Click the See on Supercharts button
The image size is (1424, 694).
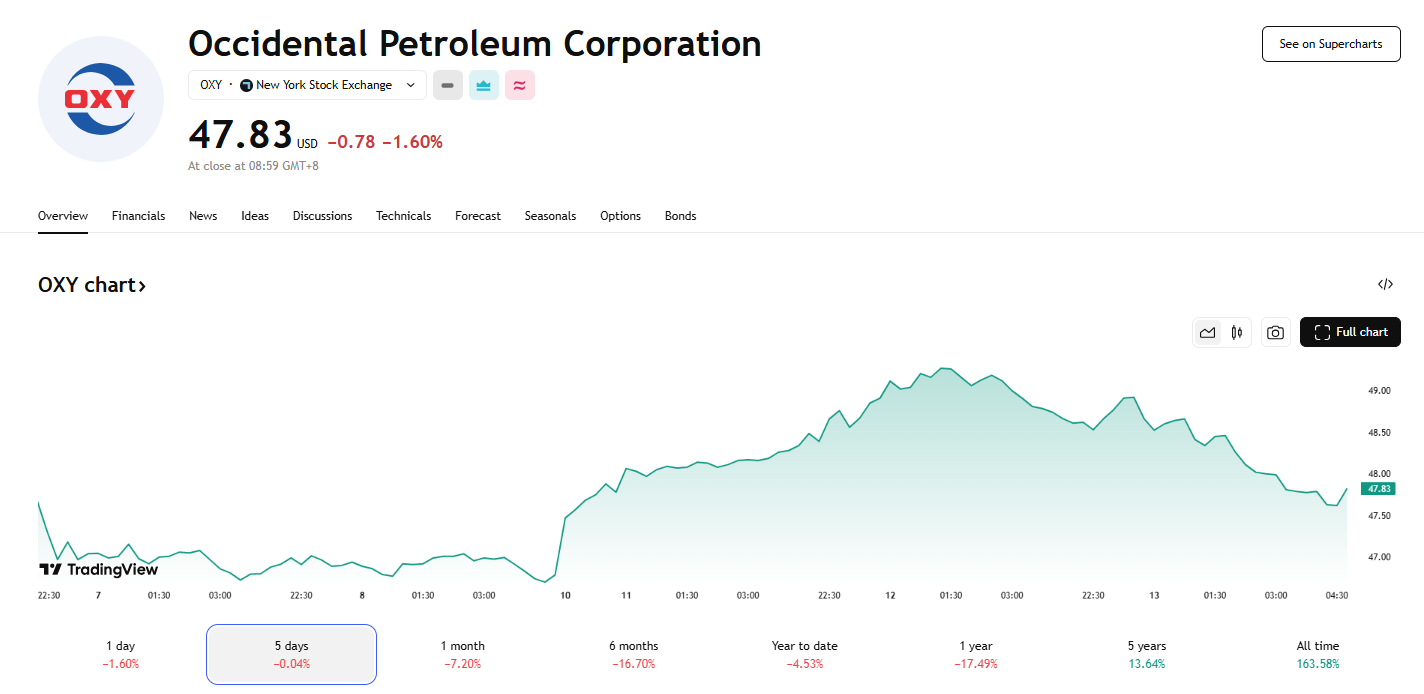click(x=1330, y=44)
